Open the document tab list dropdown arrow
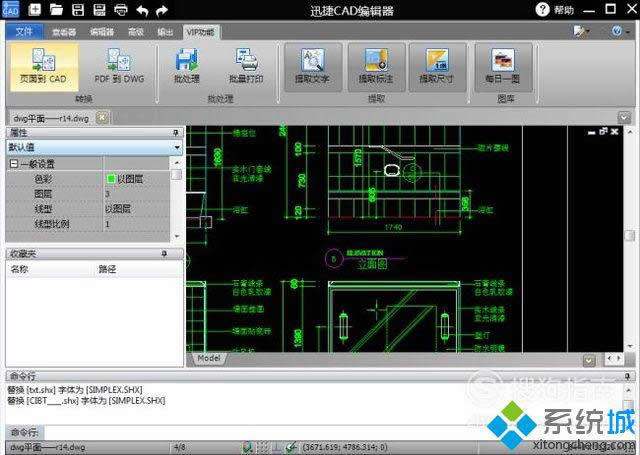The width and height of the screenshot is (640, 455). tap(624, 118)
